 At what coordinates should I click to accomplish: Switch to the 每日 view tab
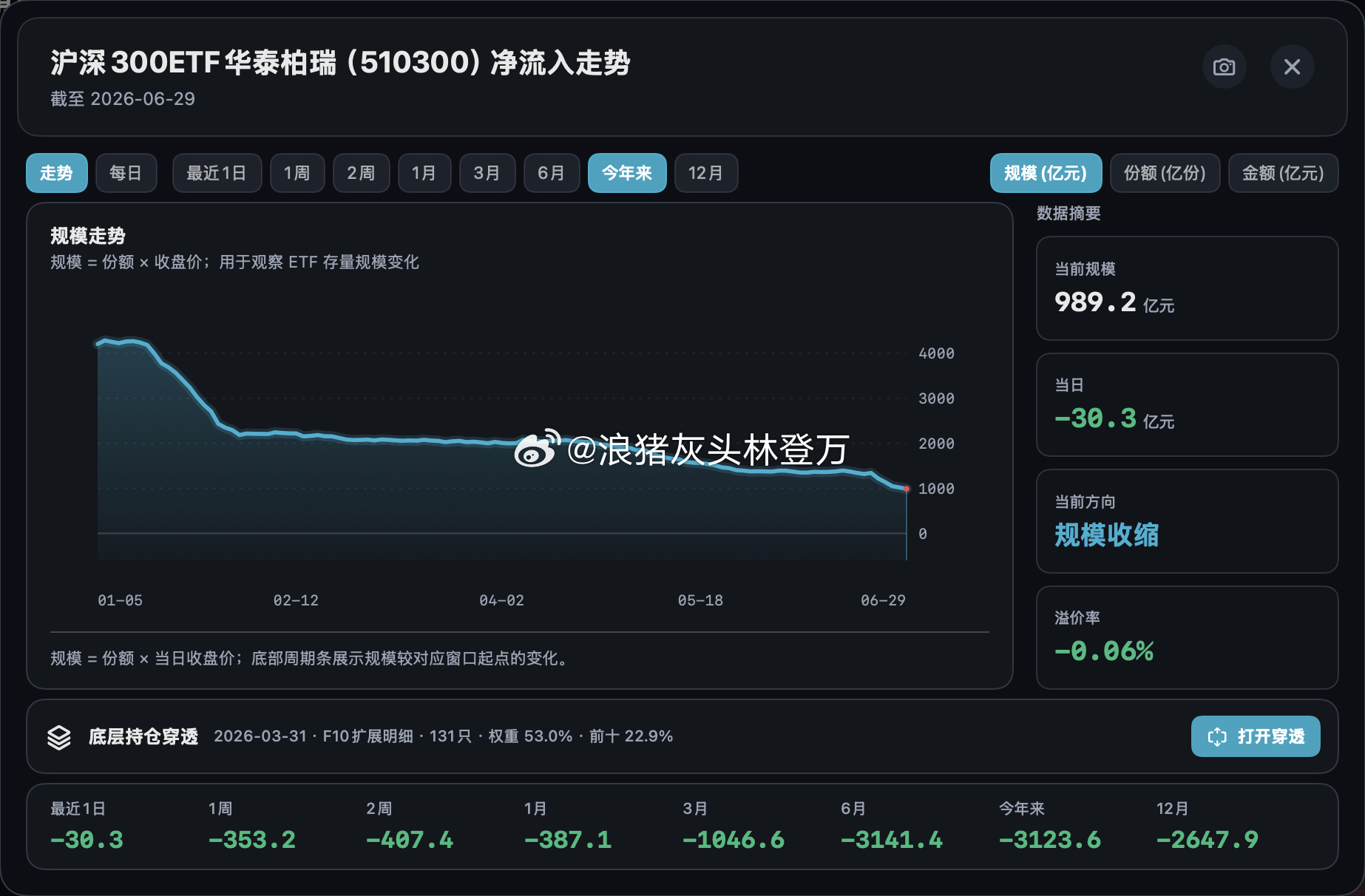pos(126,173)
